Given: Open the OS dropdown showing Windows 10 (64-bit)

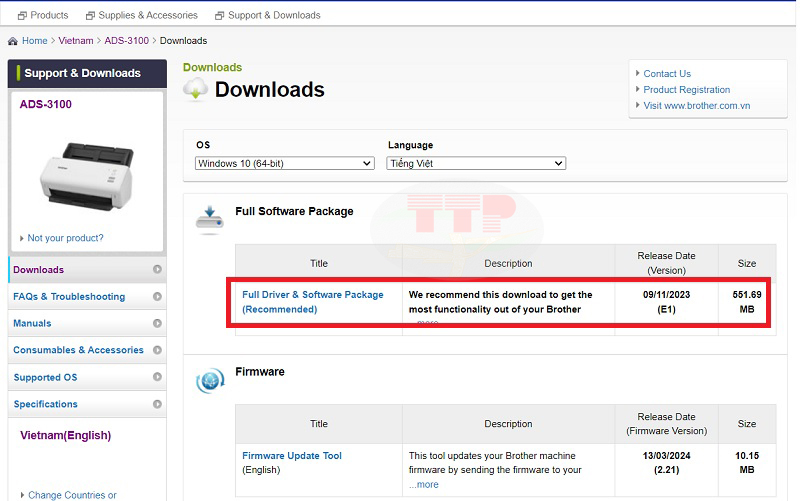Looking at the screenshot, I should [284, 163].
